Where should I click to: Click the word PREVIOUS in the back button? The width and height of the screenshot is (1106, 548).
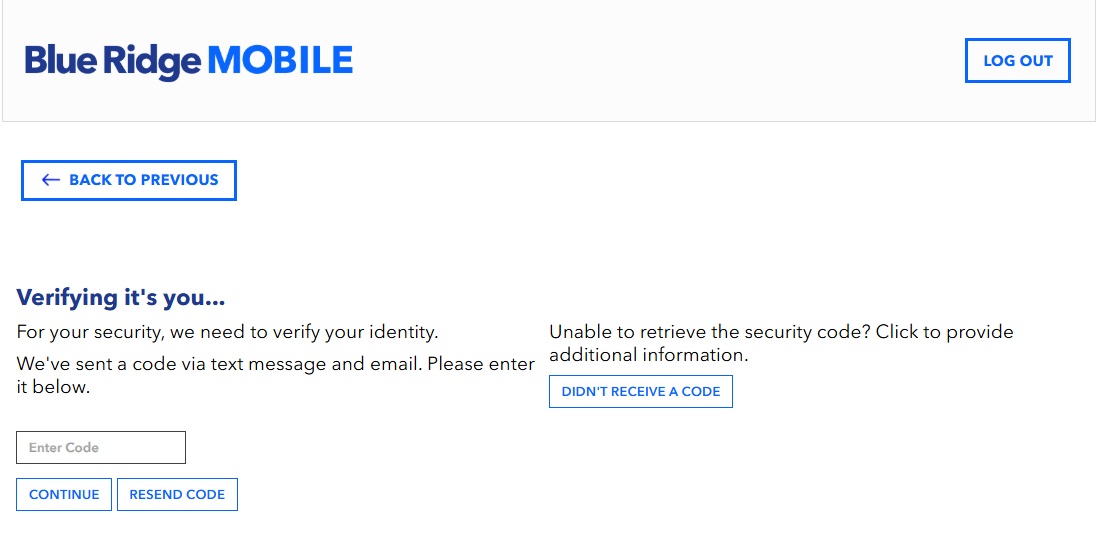179,180
